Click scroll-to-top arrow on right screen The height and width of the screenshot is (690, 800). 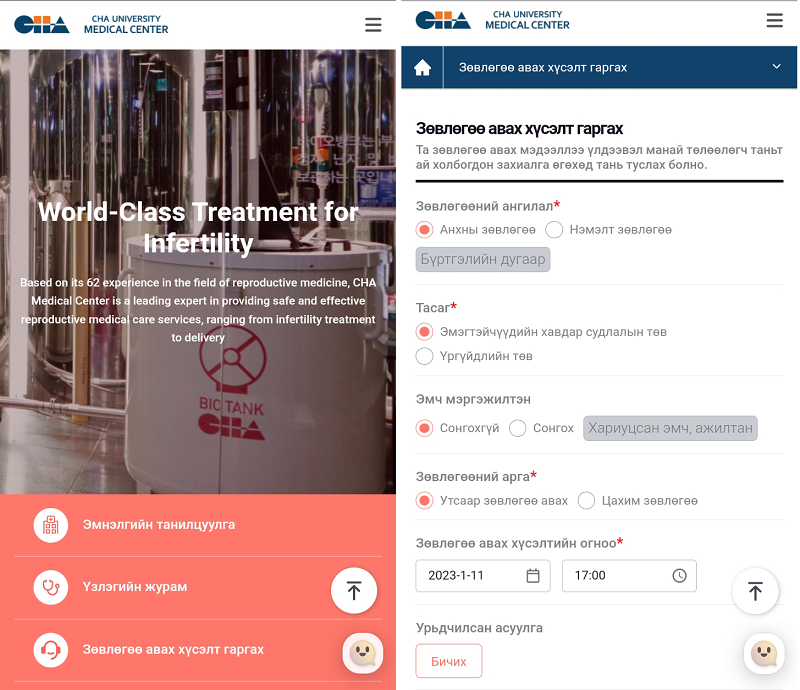click(755, 591)
